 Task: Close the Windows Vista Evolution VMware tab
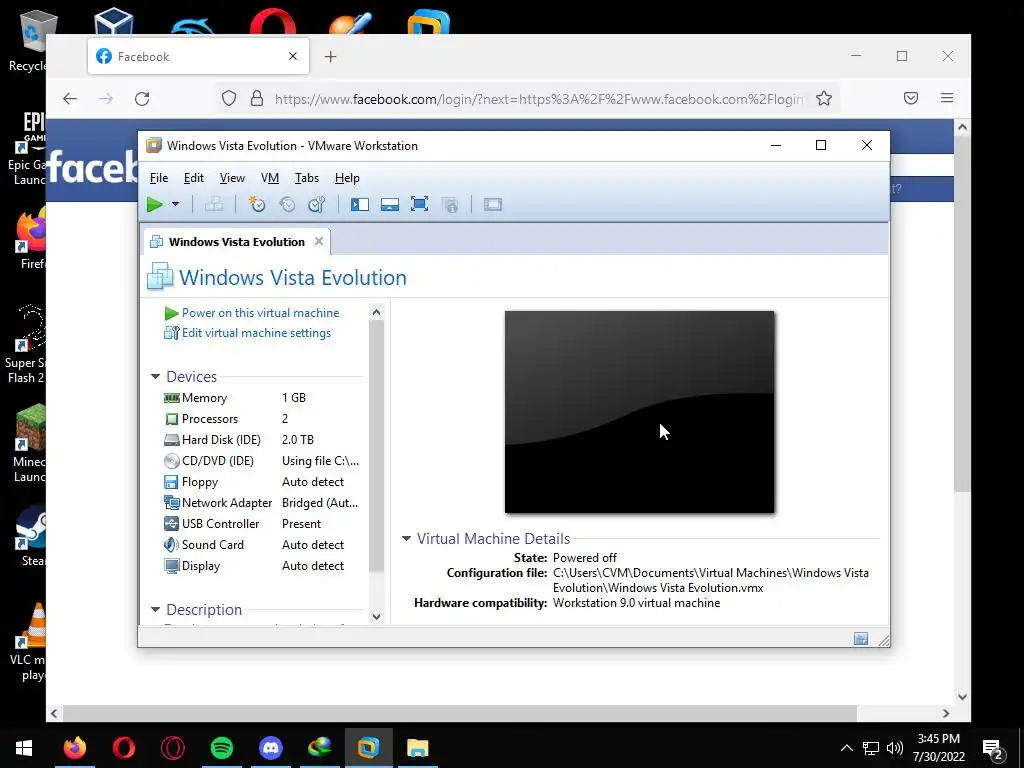coord(319,241)
